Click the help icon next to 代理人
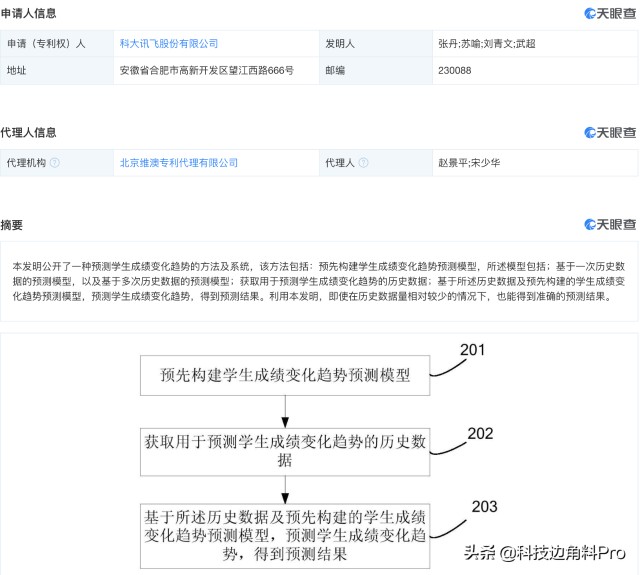640x575 pixels. [x=363, y=163]
